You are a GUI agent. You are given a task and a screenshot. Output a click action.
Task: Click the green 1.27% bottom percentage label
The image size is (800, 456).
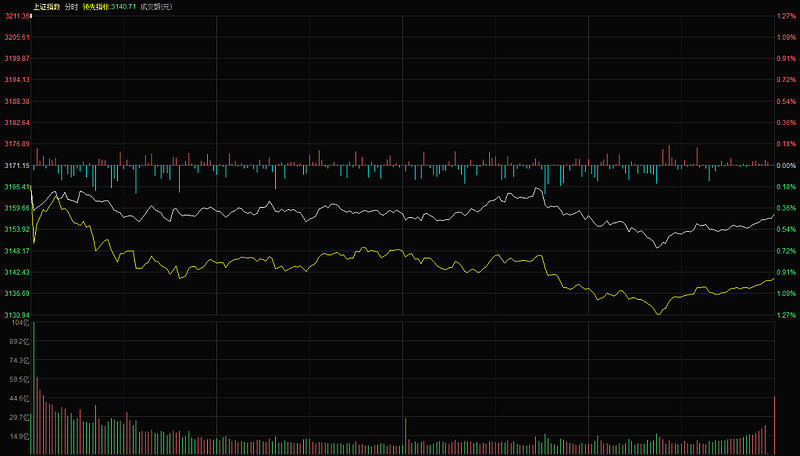pos(786,315)
